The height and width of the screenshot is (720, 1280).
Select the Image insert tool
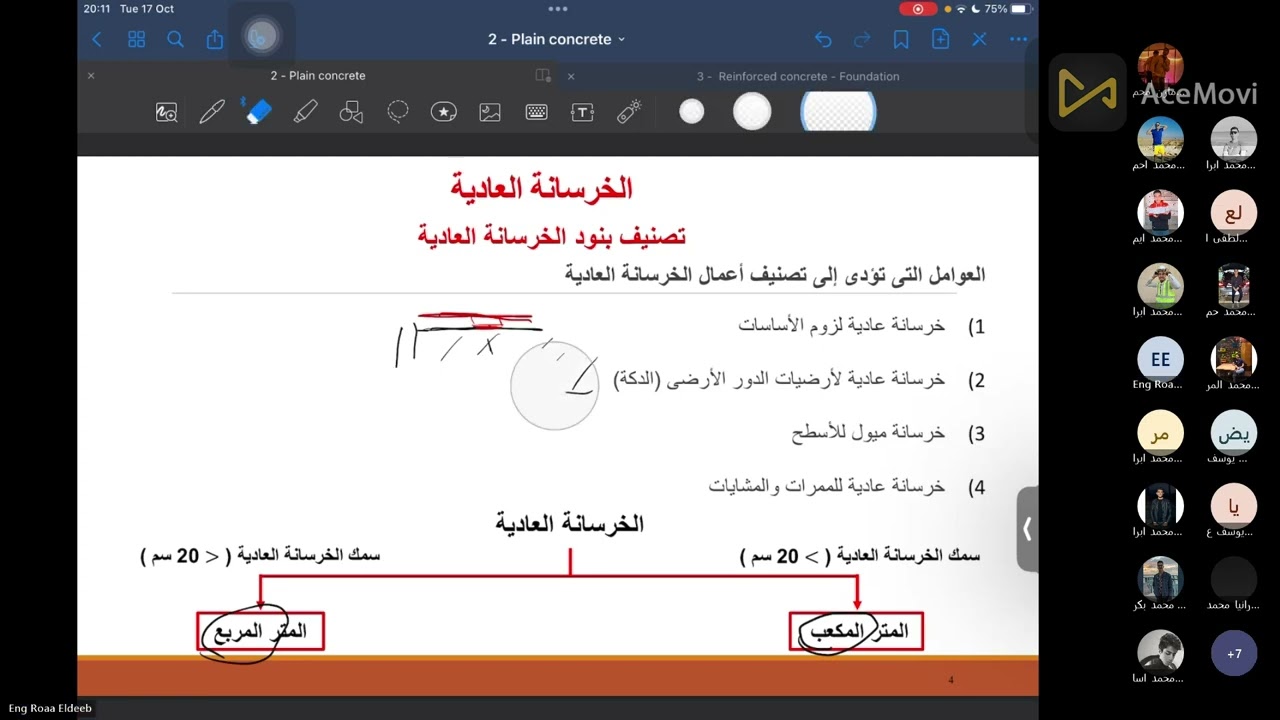[490, 113]
